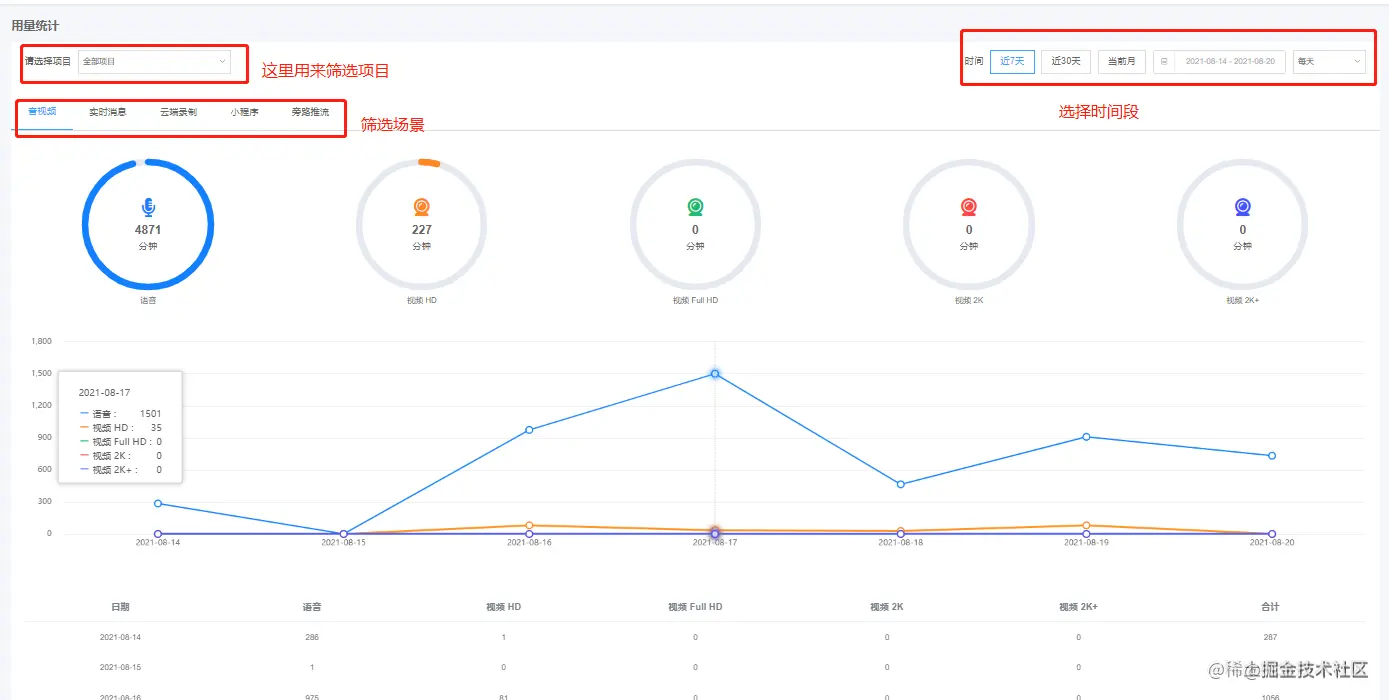Viewport: 1389px width, 700px height.
Task: Click the 视频 HD label under the orange ring
Action: (x=422, y=300)
